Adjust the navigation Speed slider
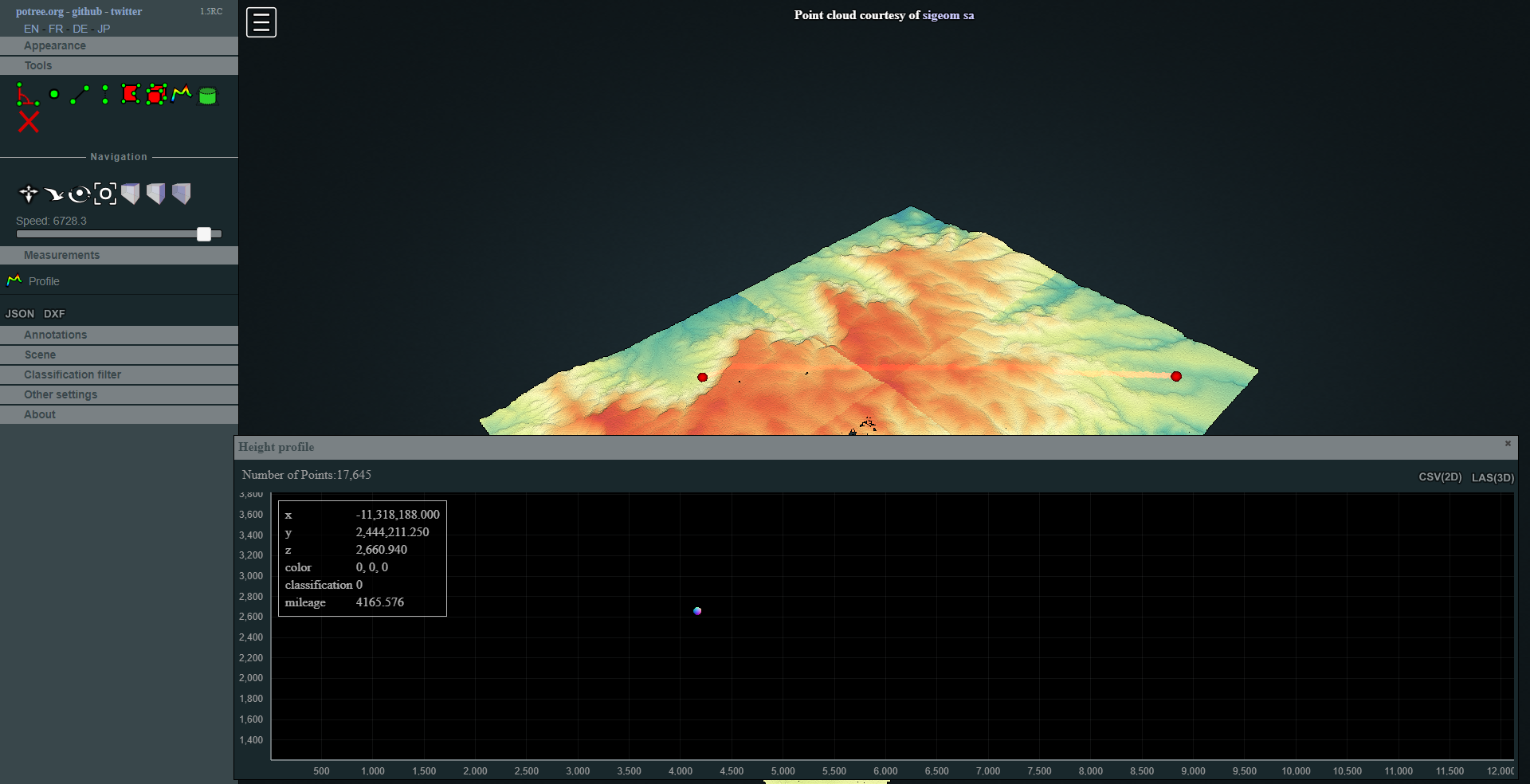The height and width of the screenshot is (784, 1530). [204, 234]
